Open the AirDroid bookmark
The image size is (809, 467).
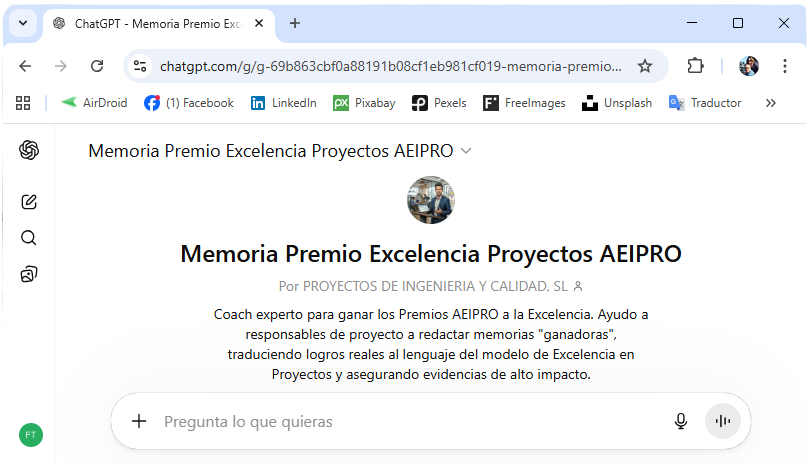click(x=94, y=103)
